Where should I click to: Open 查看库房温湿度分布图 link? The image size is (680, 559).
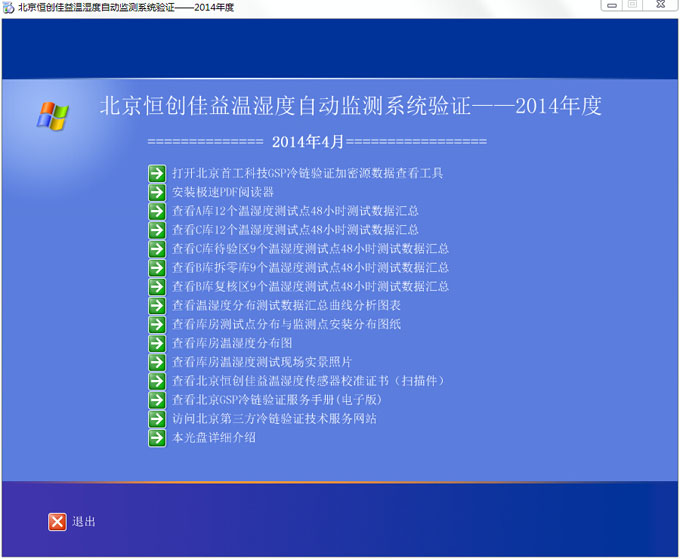tap(232, 343)
